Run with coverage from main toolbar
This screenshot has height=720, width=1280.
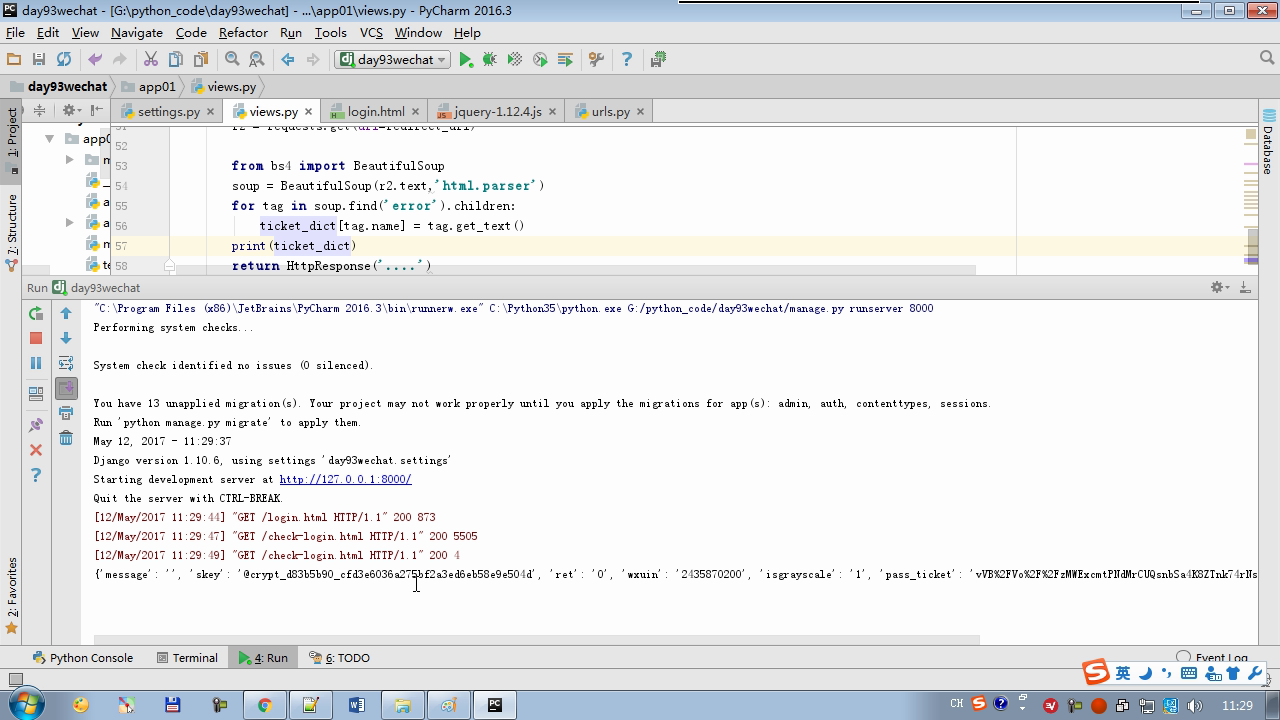click(515, 60)
